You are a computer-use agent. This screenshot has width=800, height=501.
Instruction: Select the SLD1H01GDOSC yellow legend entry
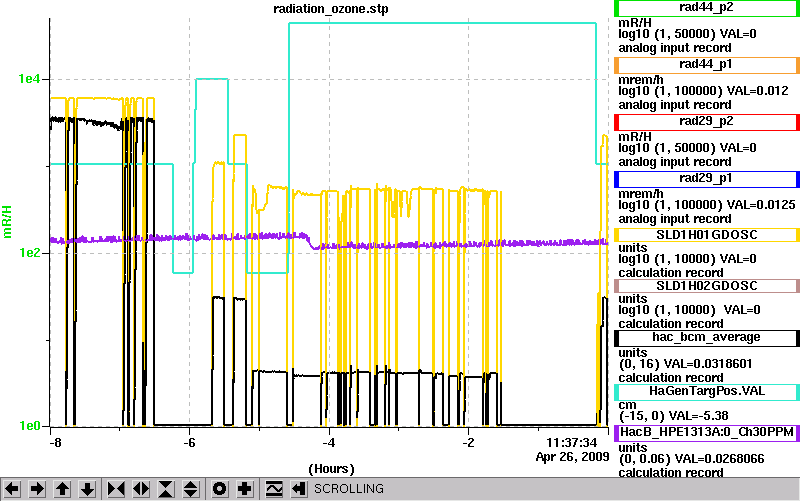pos(706,235)
